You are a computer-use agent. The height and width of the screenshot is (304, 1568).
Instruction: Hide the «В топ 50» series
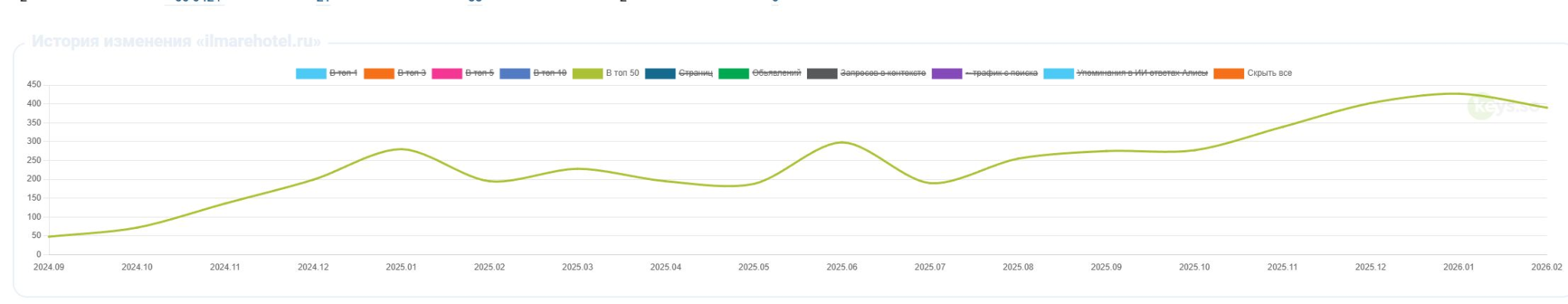pyautogui.click(x=606, y=74)
